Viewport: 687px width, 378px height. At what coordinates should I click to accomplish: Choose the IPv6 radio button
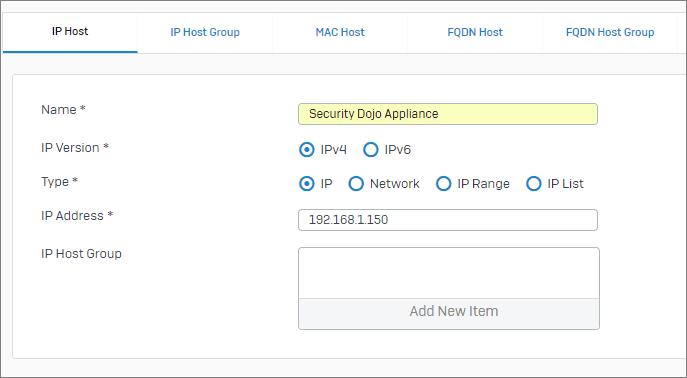pos(371,150)
